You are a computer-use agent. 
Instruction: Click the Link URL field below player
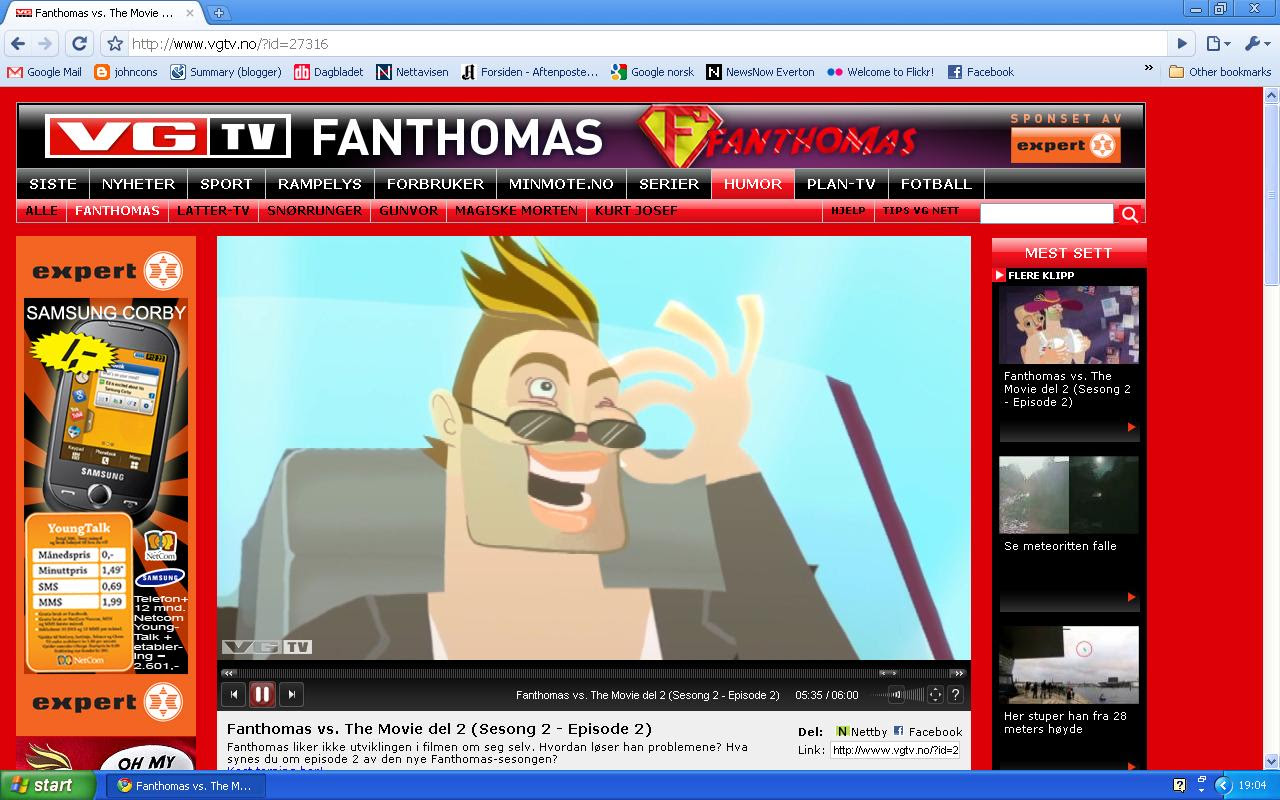pyautogui.click(x=895, y=750)
